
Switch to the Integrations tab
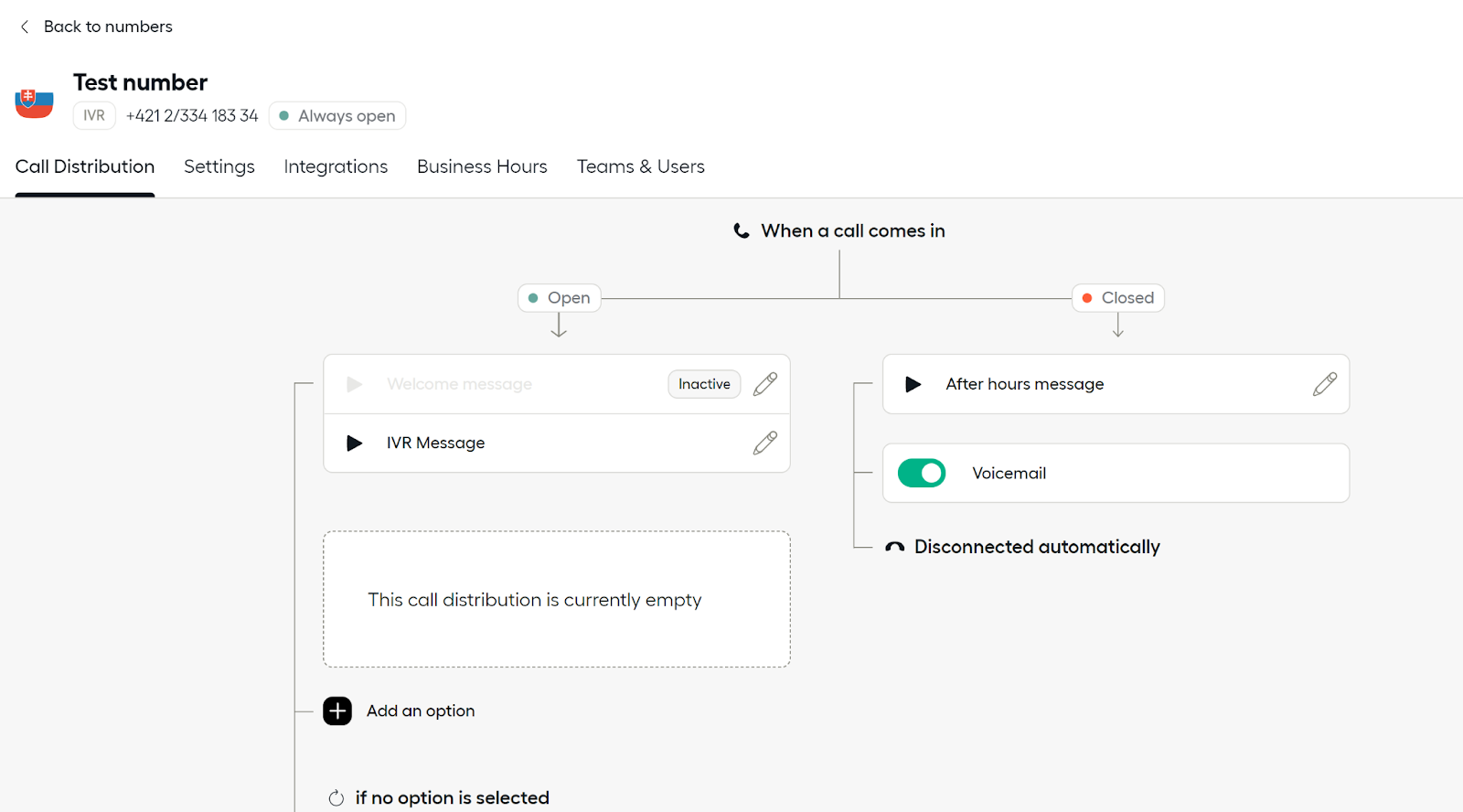point(336,166)
